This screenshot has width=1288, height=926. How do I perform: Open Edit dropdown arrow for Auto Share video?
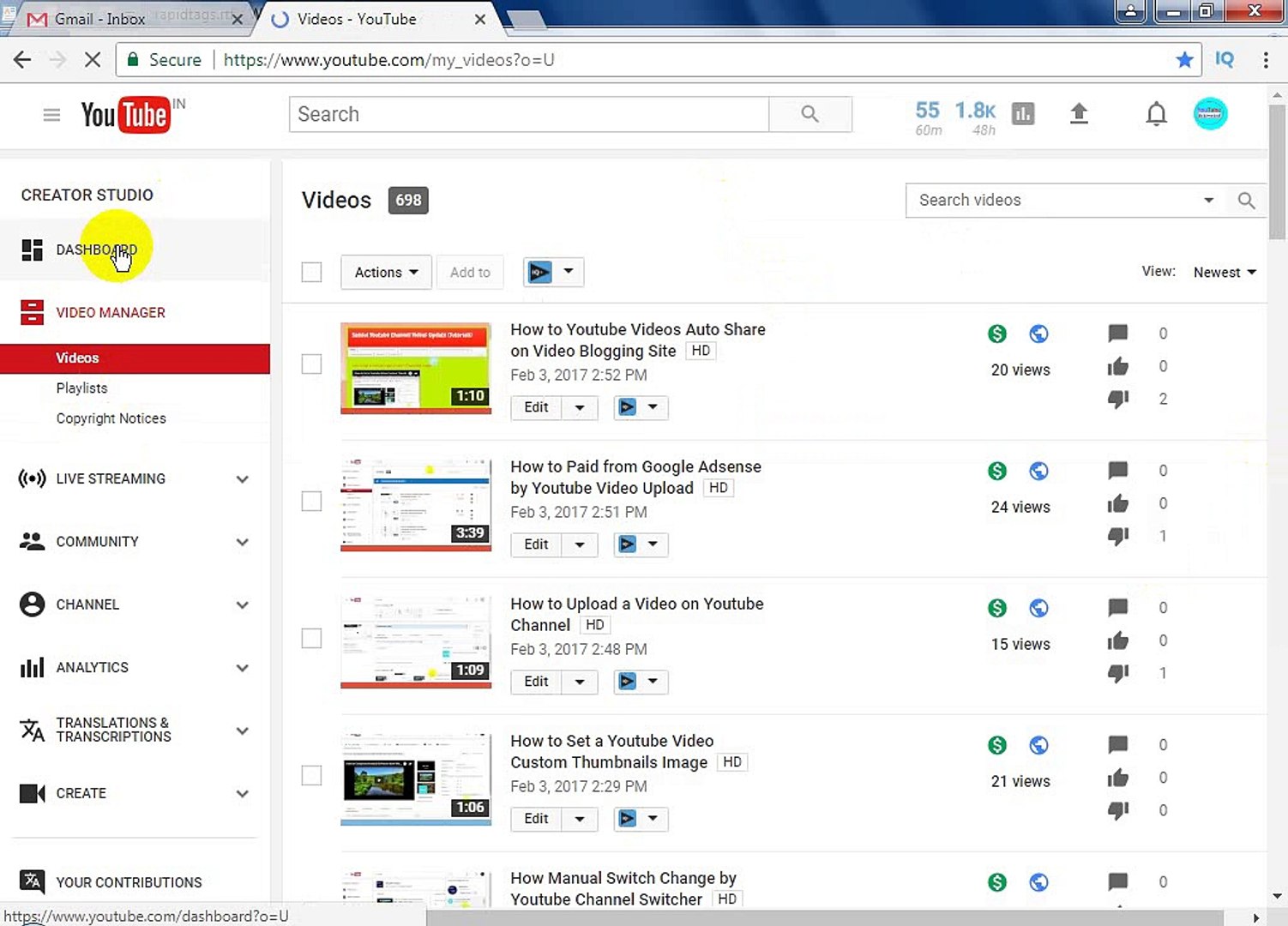(580, 407)
